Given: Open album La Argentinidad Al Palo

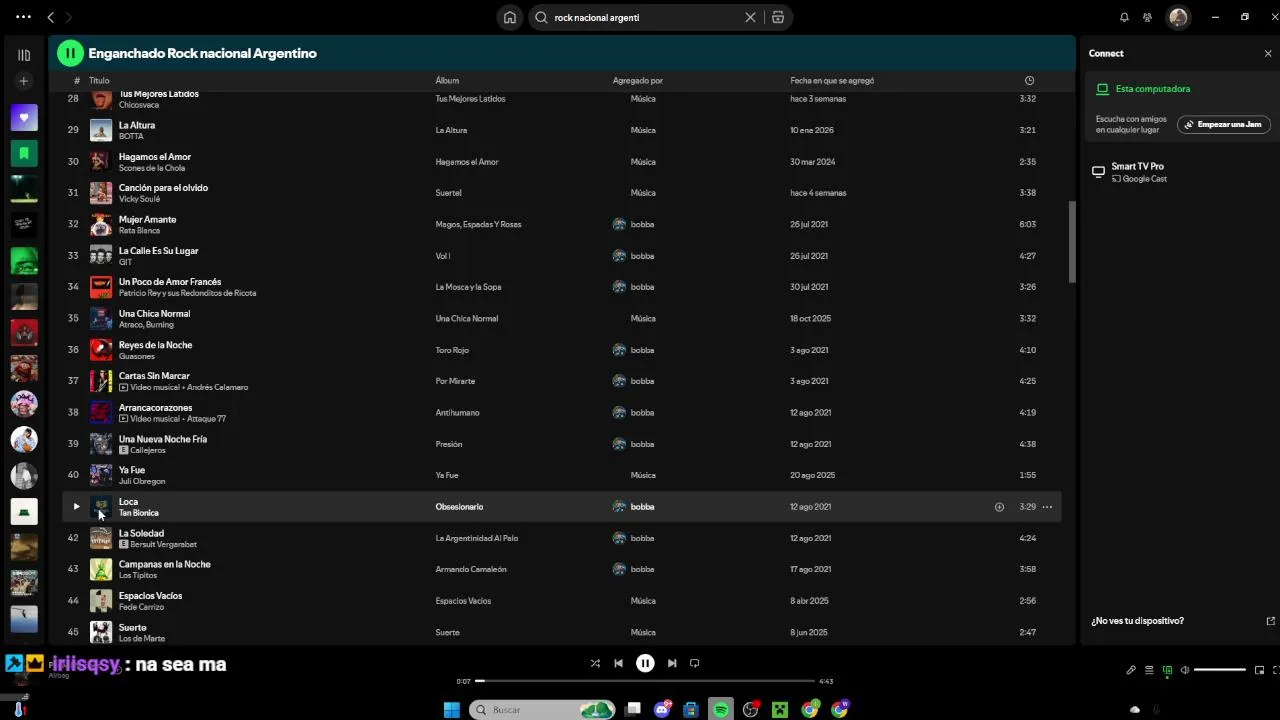Looking at the screenshot, I should (476, 538).
